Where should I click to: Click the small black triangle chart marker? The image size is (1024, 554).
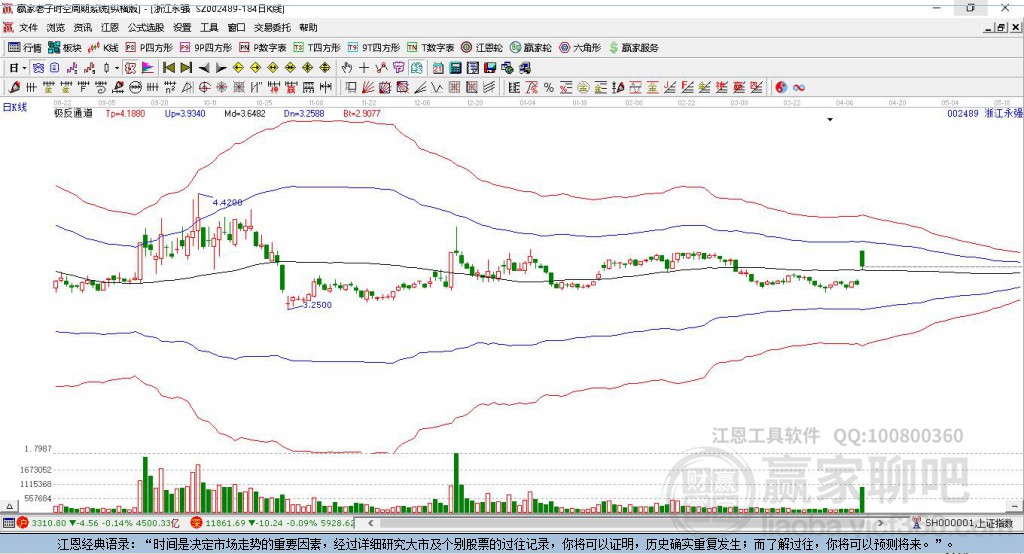coord(830,120)
